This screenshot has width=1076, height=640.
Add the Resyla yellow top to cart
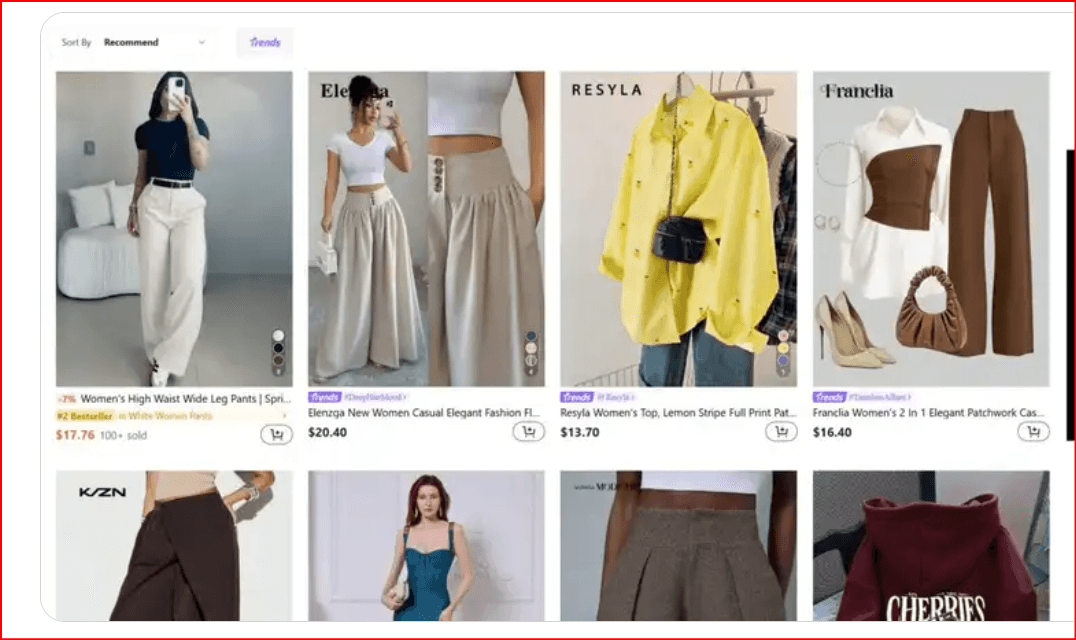point(781,432)
